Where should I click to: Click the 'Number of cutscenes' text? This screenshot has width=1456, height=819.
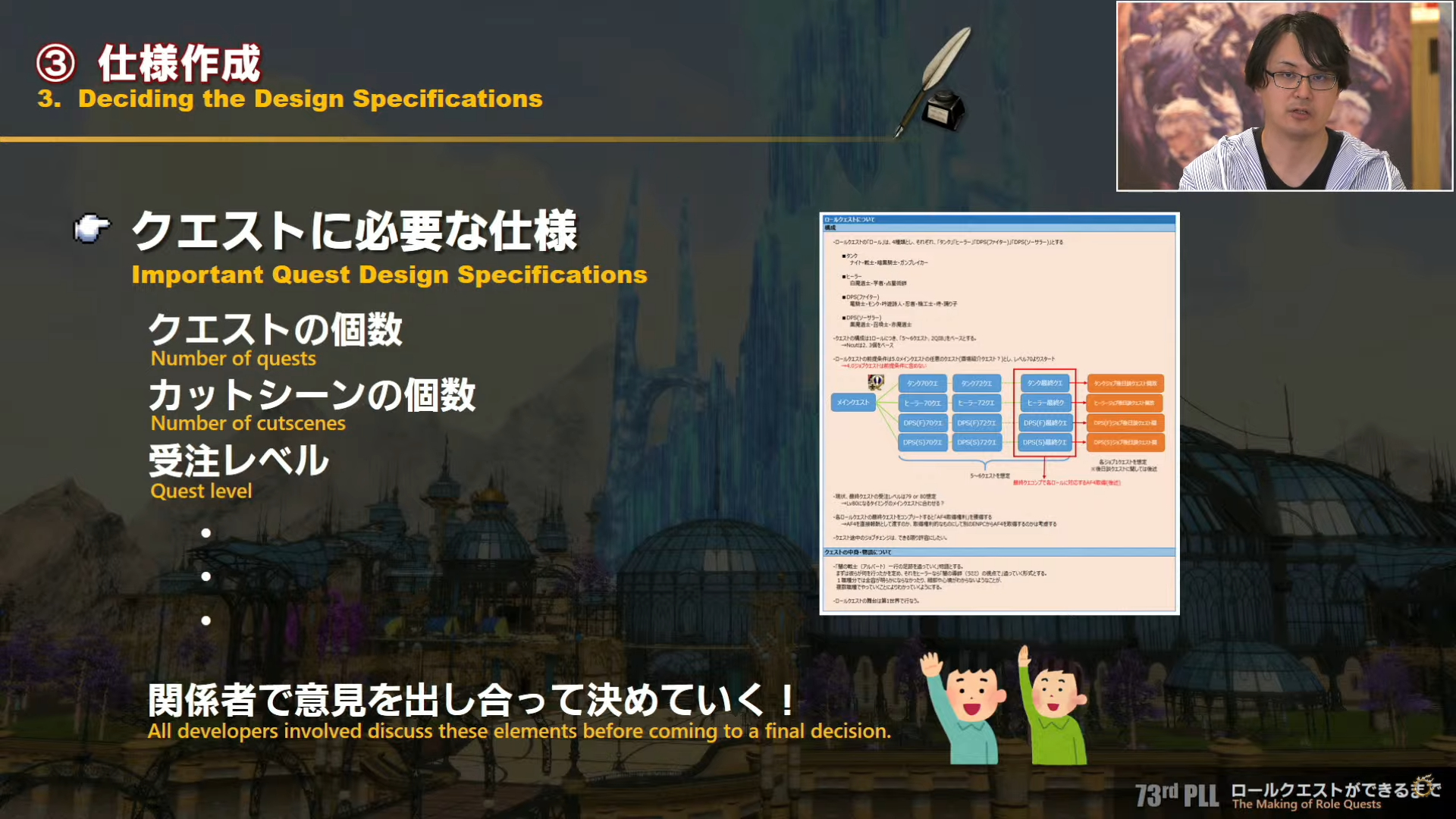[x=248, y=423]
